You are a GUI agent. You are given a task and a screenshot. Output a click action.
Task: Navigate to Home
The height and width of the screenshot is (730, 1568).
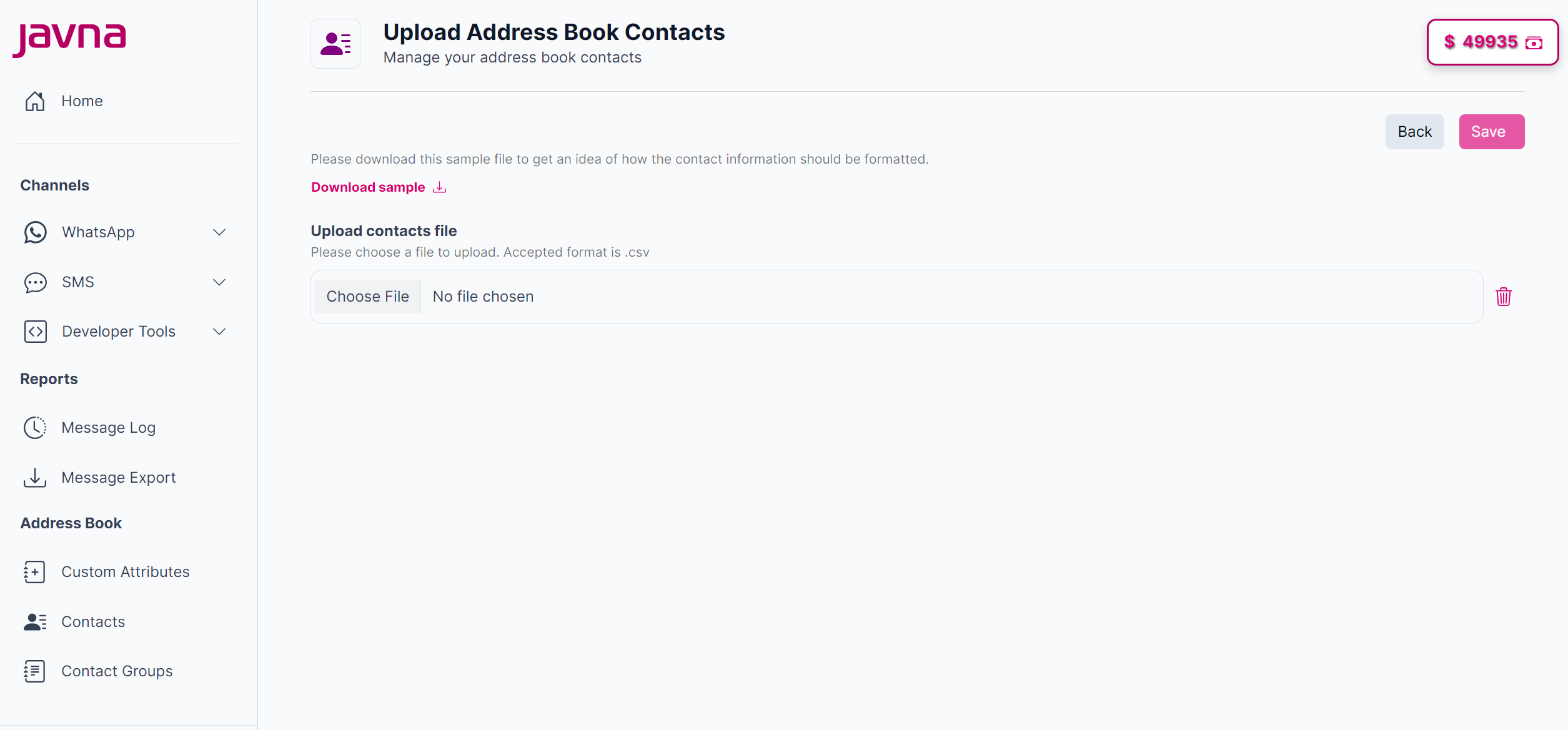(x=82, y=101)
